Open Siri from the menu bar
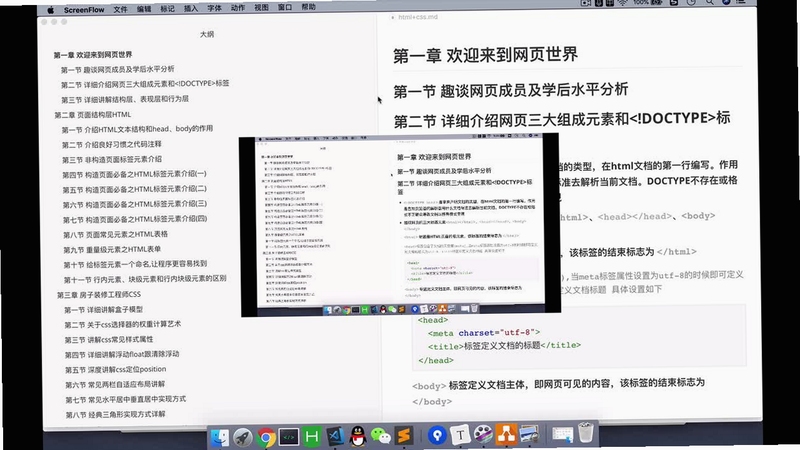Viewport: 800px width, 450px height. click(x=726, y=2)
